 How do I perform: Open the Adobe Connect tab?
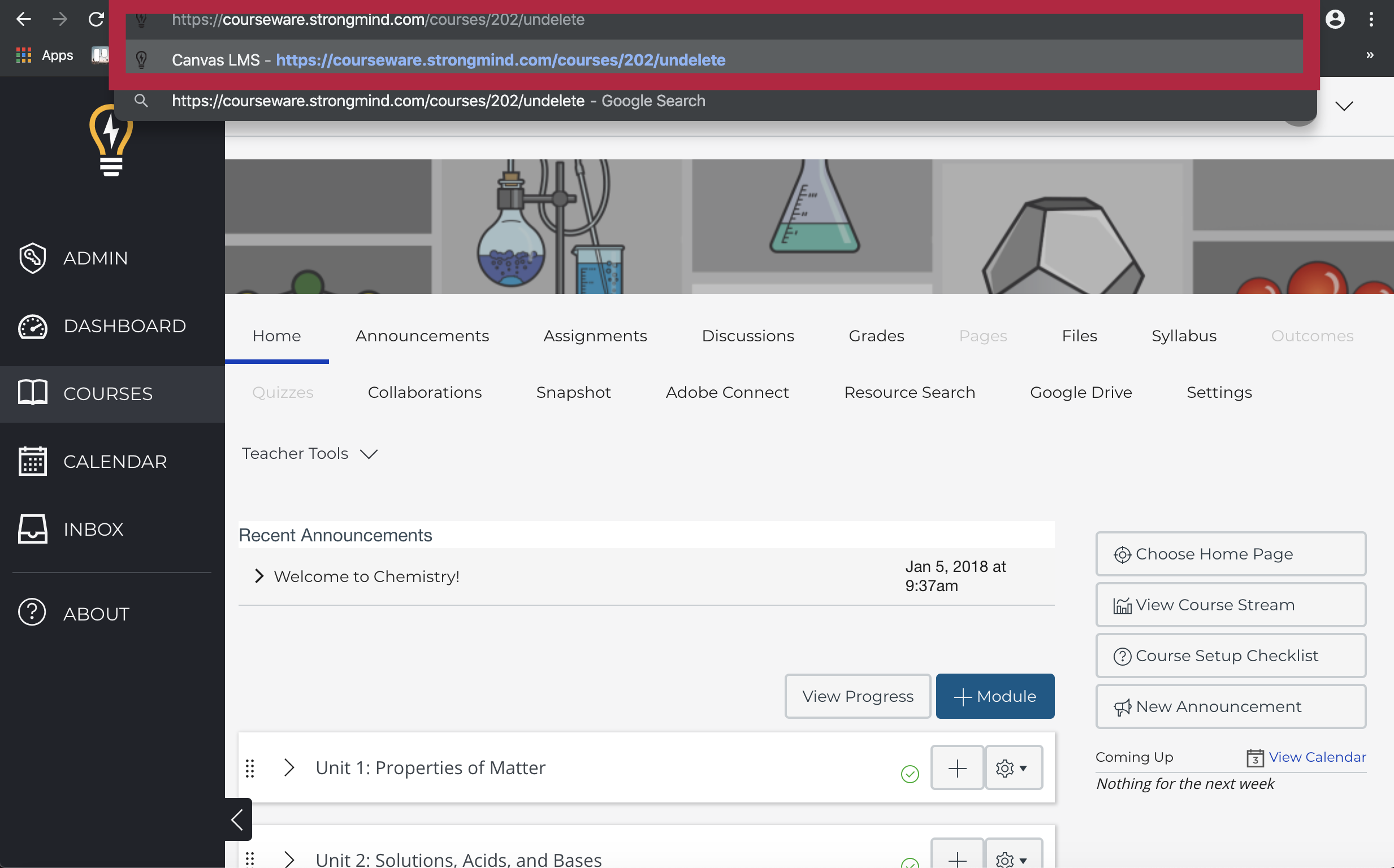[728, 393]
